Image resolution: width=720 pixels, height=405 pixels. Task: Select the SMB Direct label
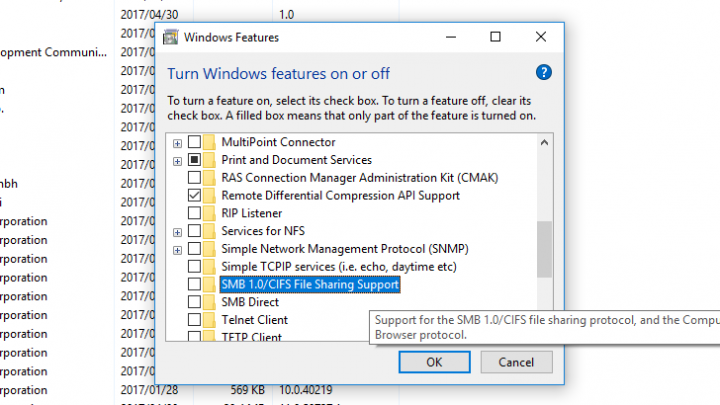point(250,302)
